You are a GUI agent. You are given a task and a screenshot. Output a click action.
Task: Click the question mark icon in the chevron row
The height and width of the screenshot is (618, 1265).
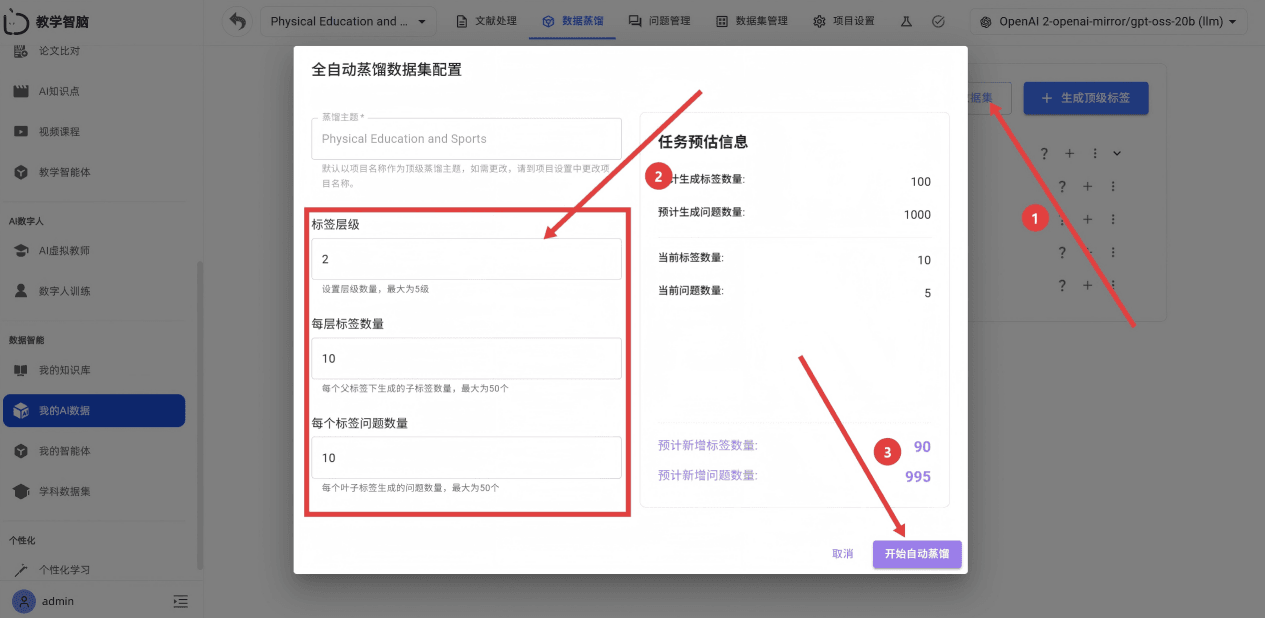(x=1044, y=154)
